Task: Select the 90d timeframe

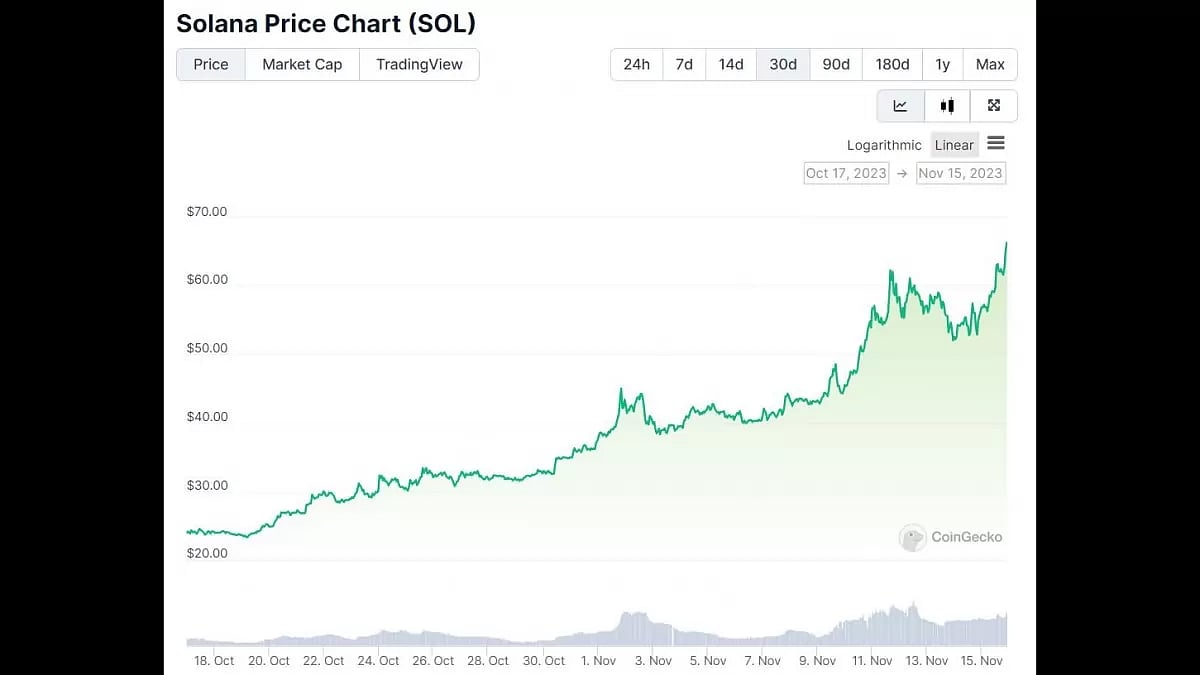Action: [836, 64]
